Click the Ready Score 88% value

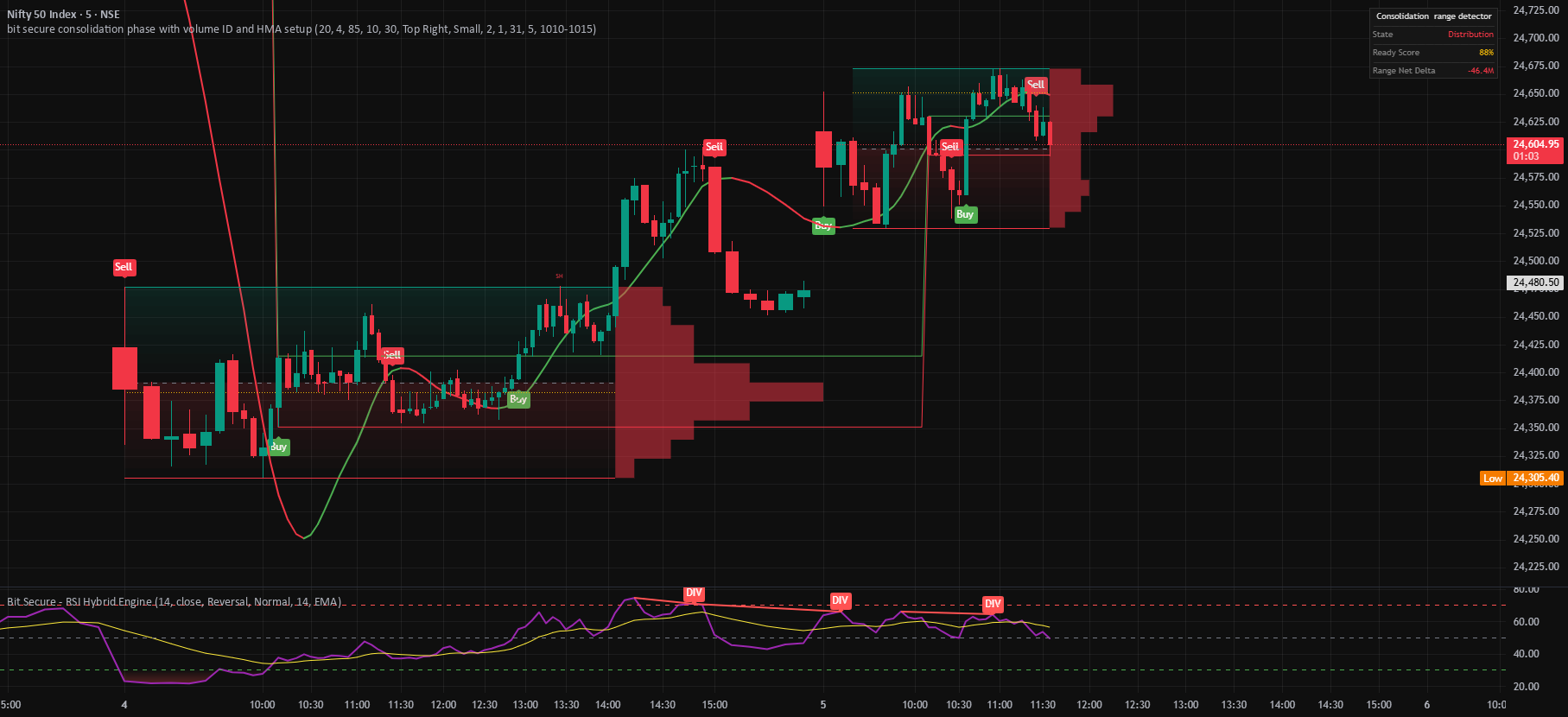coord(1486,53)
